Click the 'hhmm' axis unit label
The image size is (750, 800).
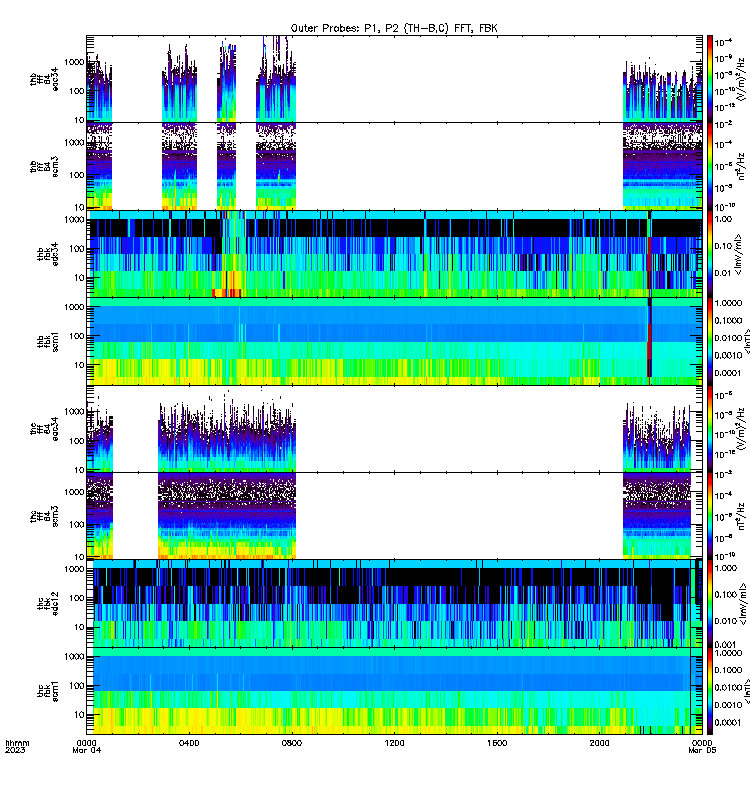pos(17,743)
